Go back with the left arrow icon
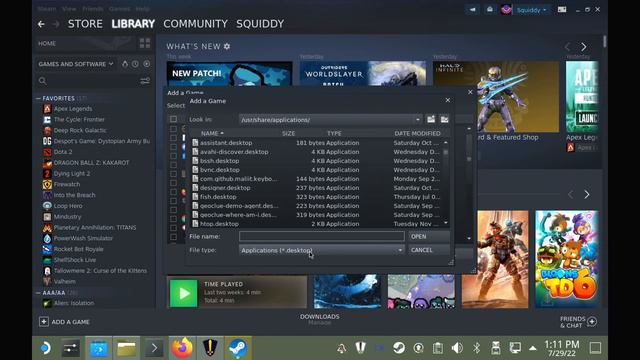Image resolution: width=640 pixels, height=360 pixels. [41, 24]
